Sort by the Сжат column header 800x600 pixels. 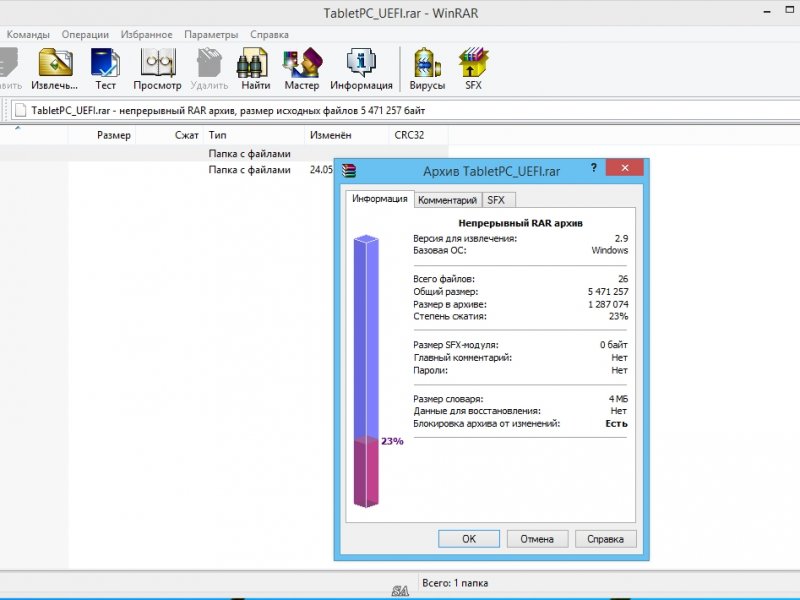tap(169, 135)
